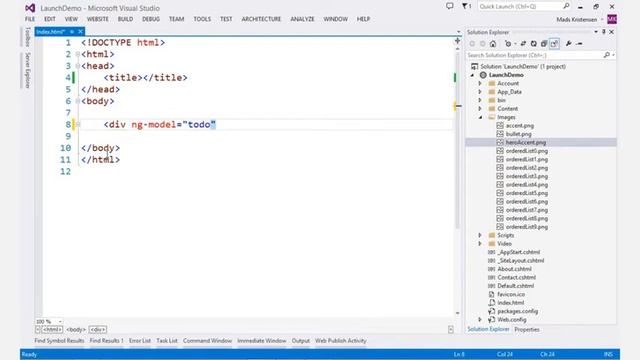
Task: Click Sync with Active Document icon
Action: point(523,44)
